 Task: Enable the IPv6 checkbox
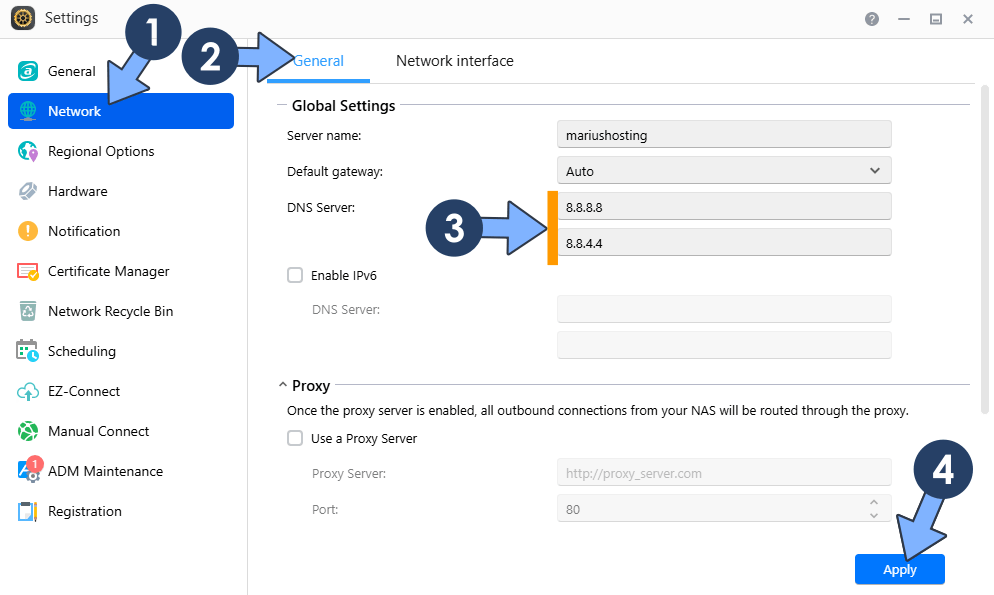pos(295,275)
